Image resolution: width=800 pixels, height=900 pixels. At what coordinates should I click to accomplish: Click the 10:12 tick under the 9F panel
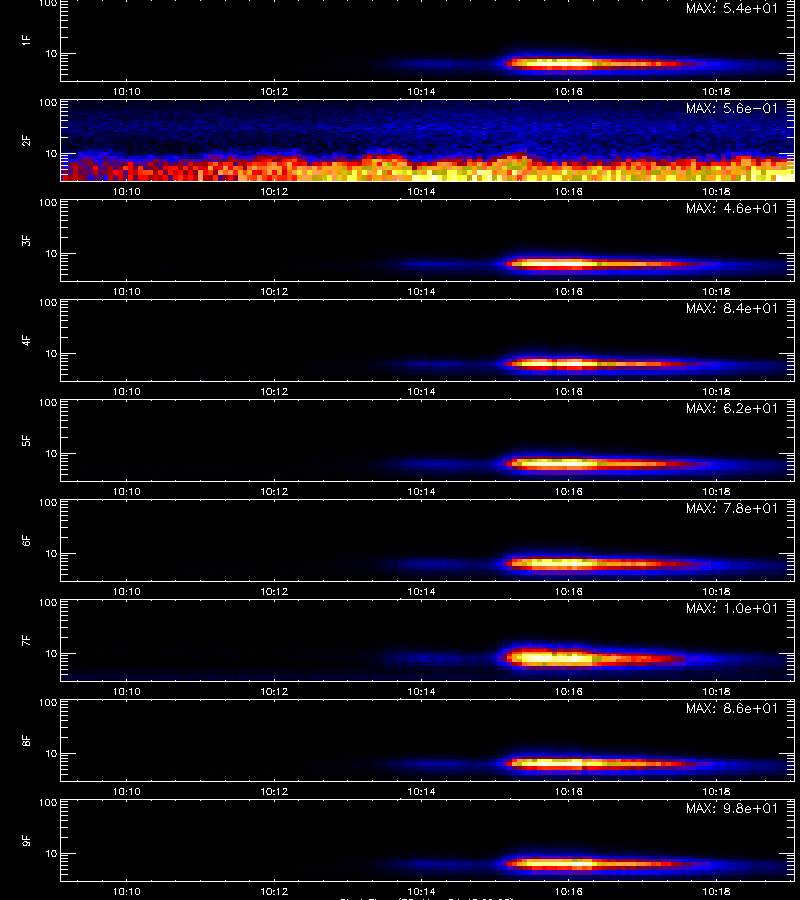274,891
